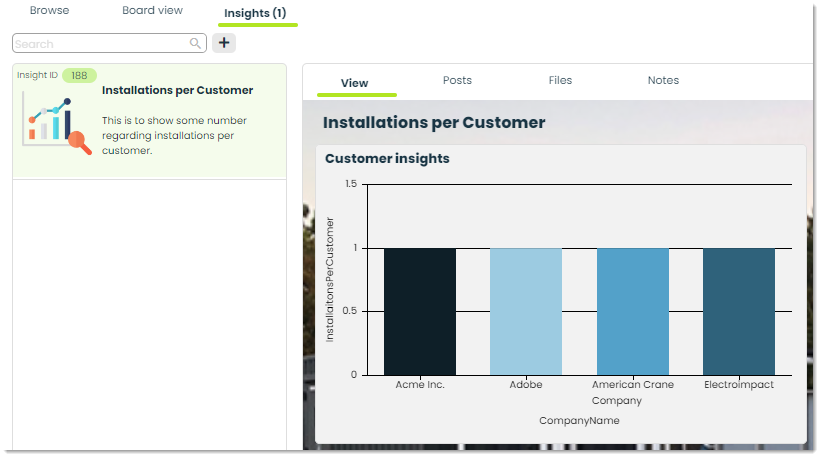Switch to the Notes tab
The width and height of the screenshot is (821, 458).
663,80
